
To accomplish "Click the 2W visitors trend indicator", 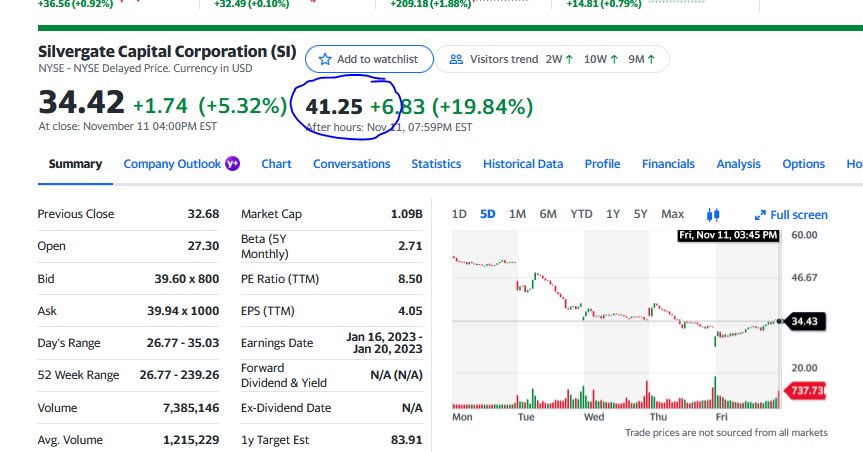I will [x=559, y=59].
